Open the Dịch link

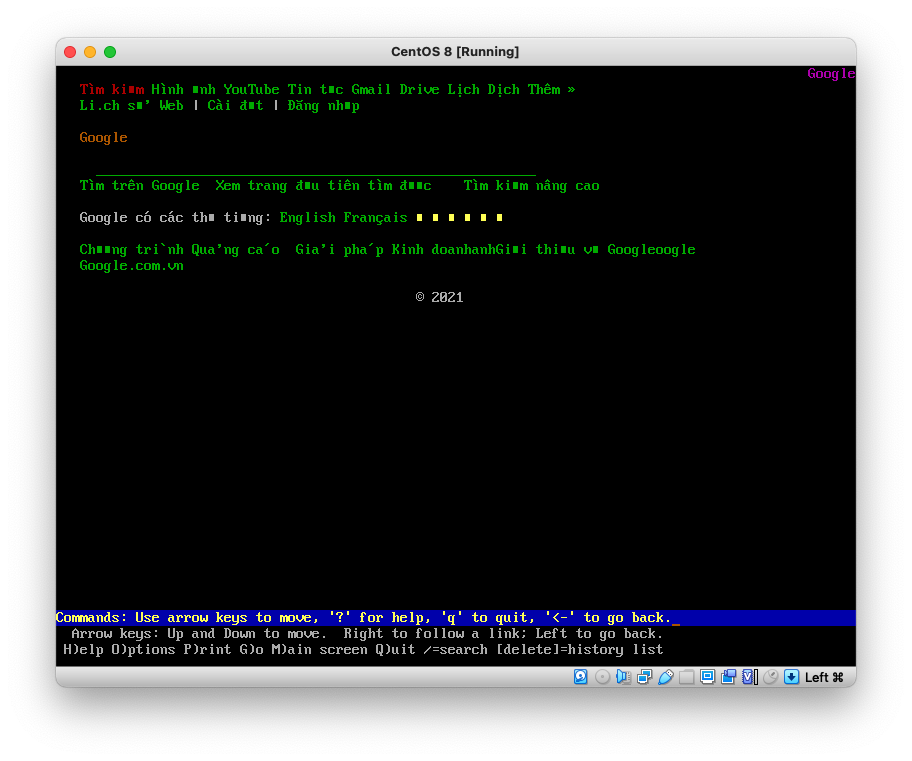504,90
